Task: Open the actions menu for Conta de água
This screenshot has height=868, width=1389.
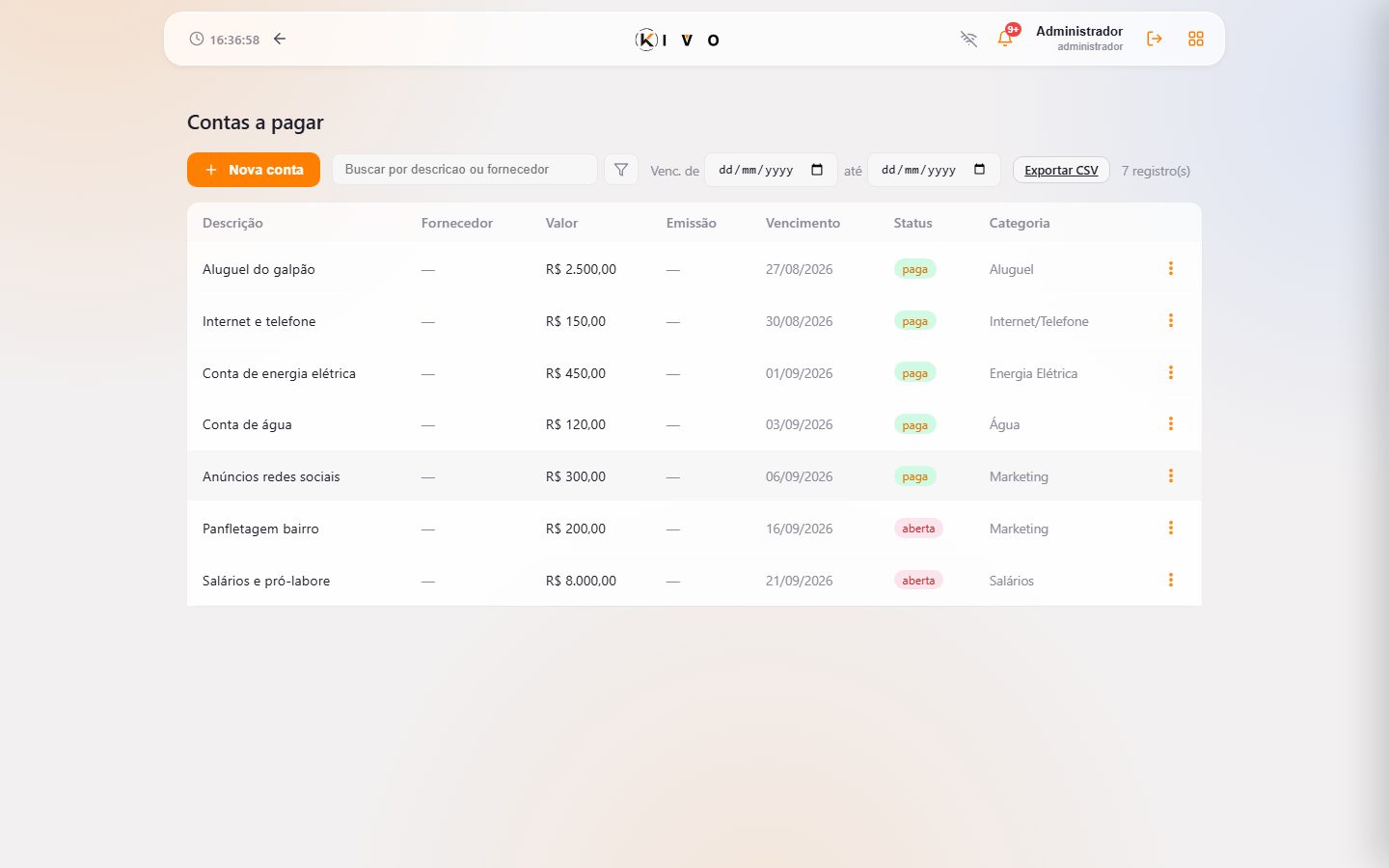Action: 1171,423
